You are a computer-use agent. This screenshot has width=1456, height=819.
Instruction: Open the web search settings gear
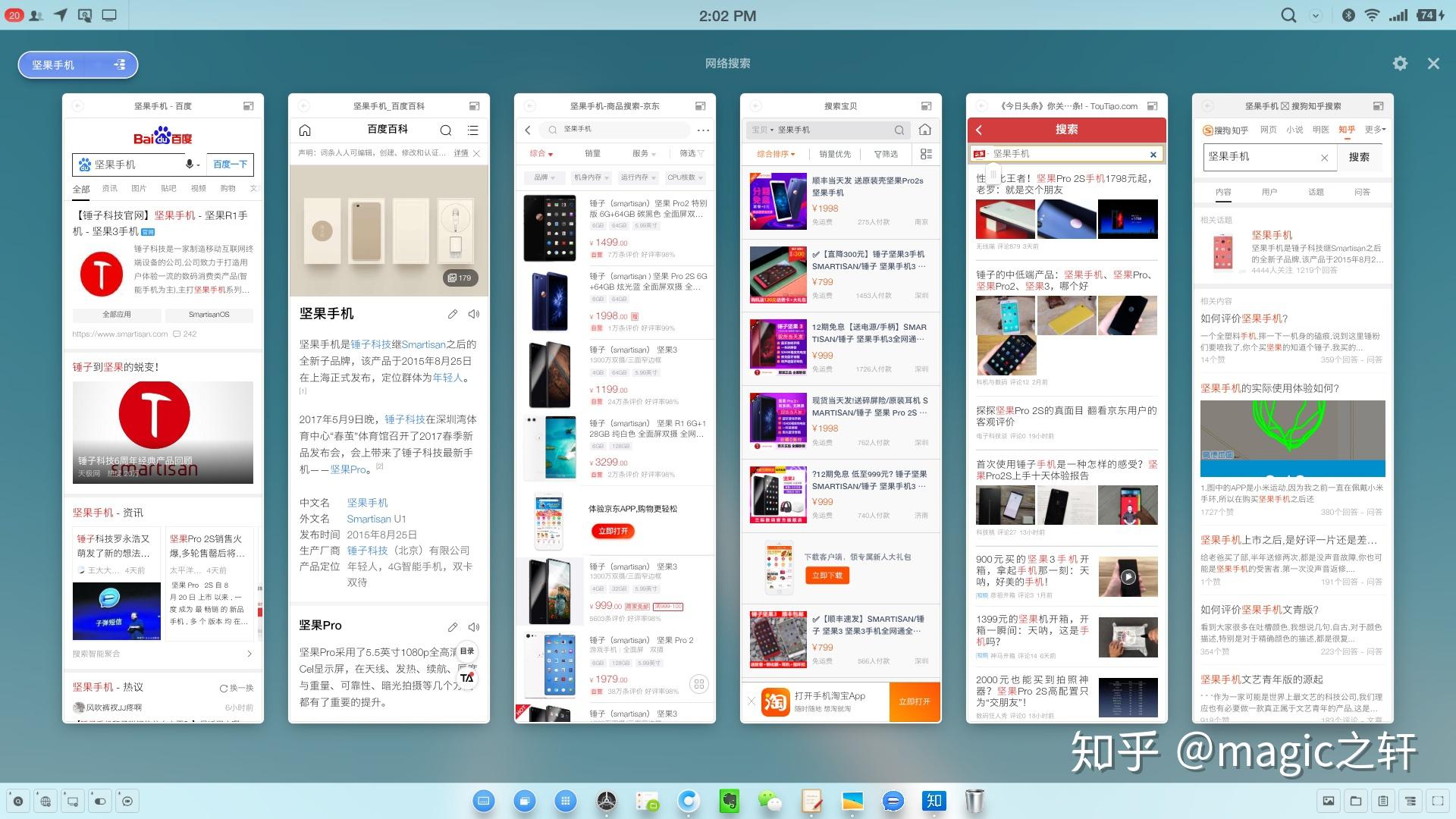[1400, 64]
